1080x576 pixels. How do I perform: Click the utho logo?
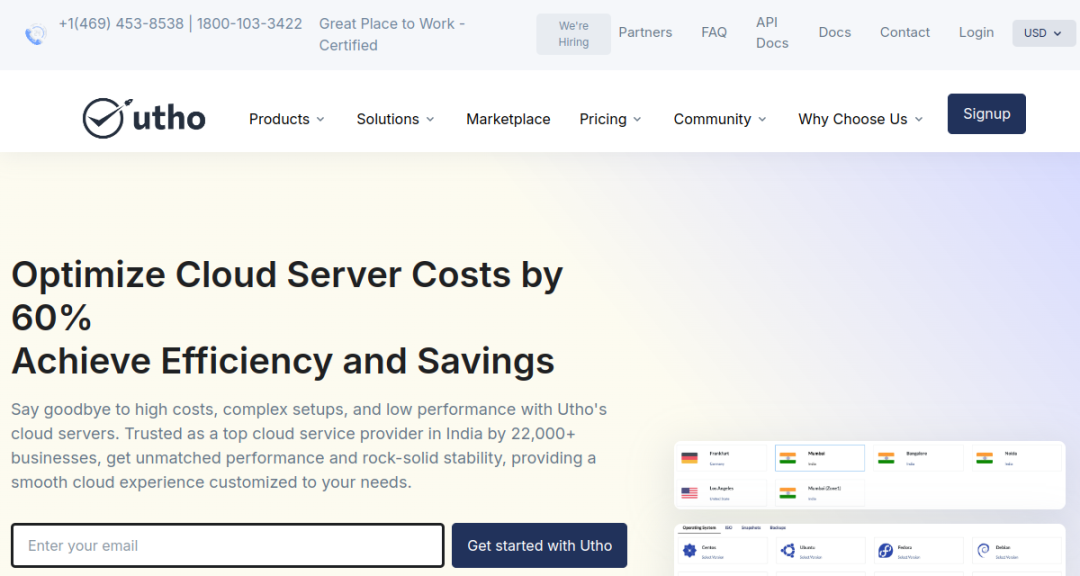[x=144, y=118]
